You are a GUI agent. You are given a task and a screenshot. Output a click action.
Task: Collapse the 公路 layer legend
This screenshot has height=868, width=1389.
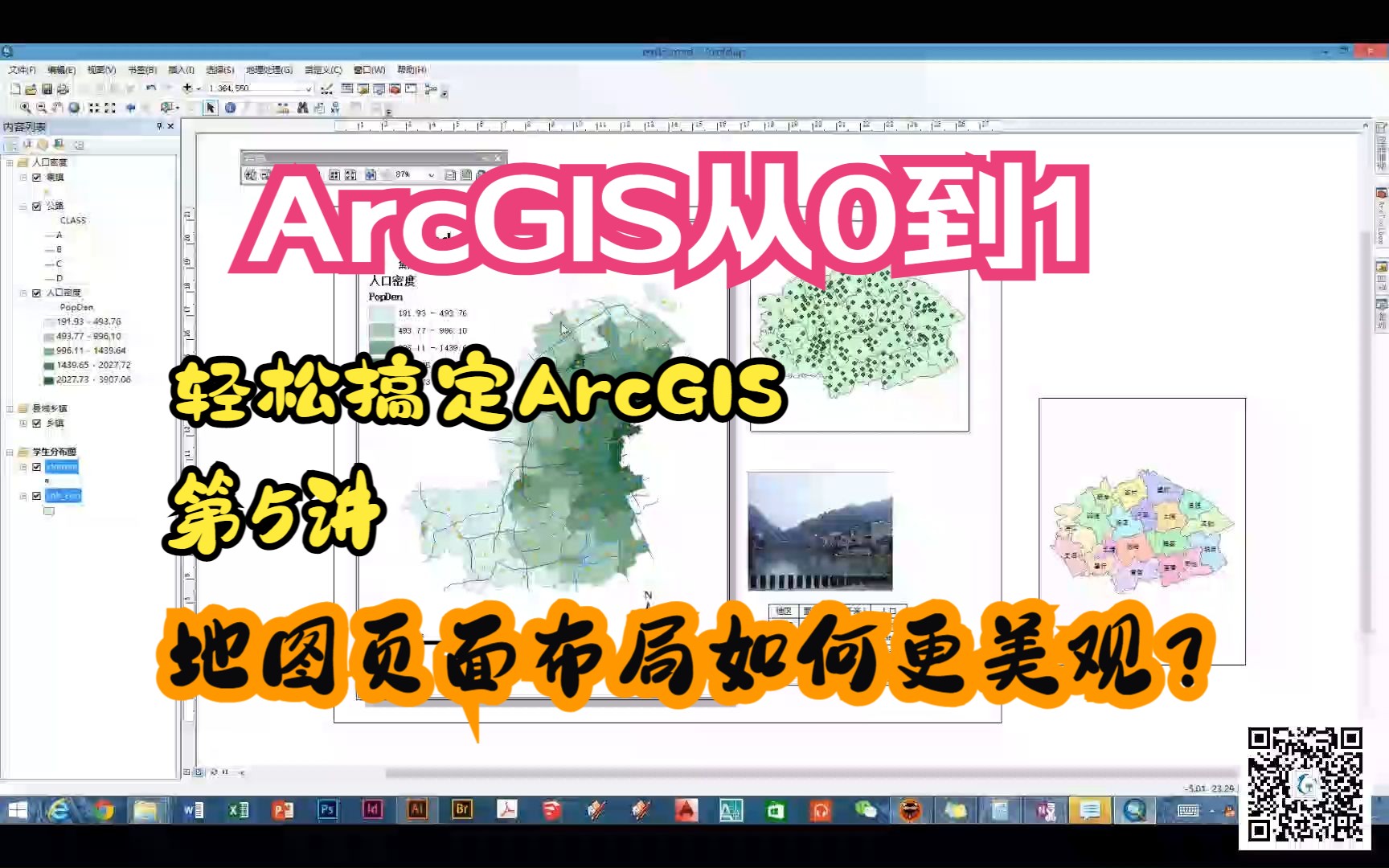(23, 206)
